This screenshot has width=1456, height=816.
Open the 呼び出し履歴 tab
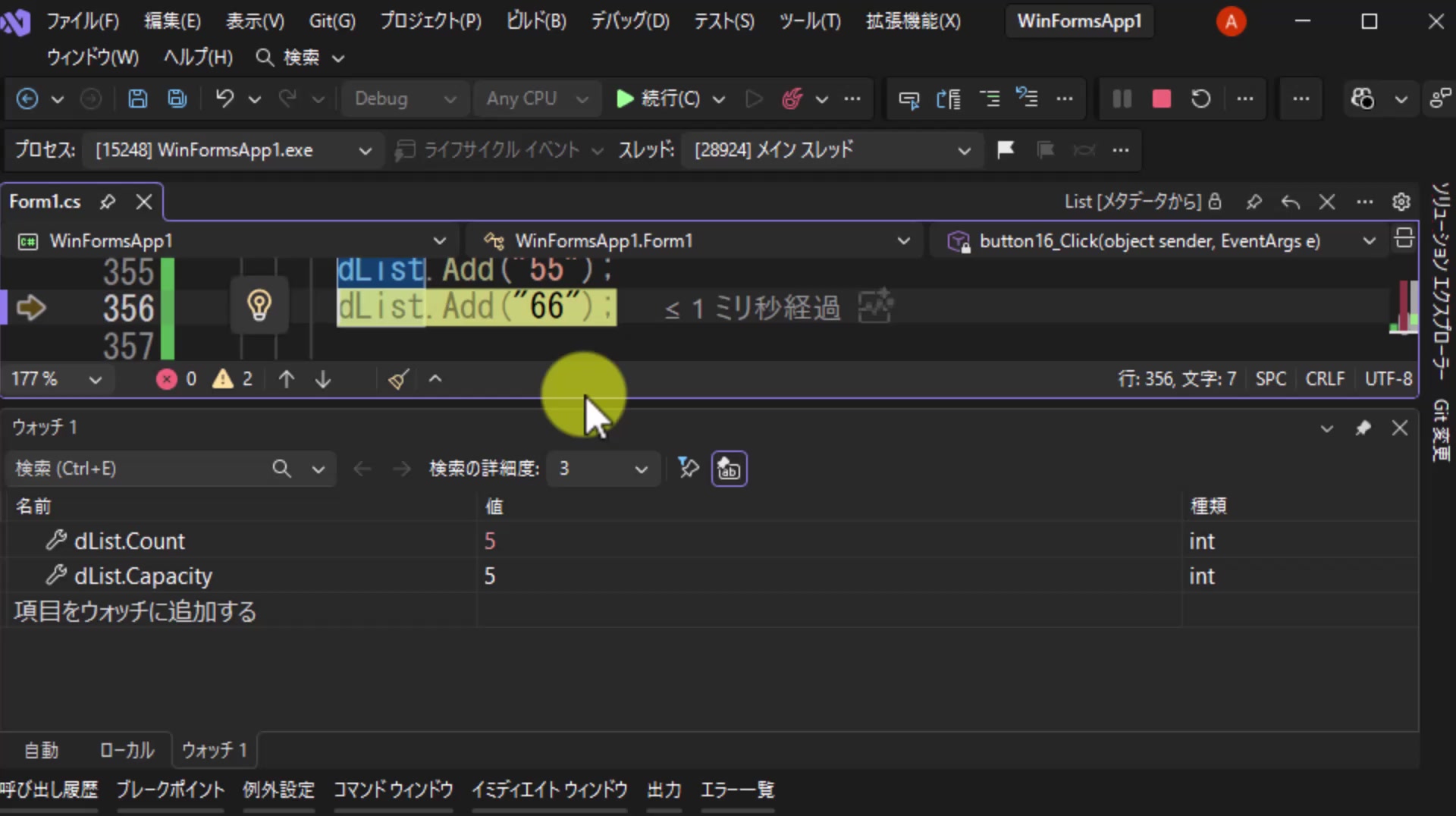click(49, 790)
